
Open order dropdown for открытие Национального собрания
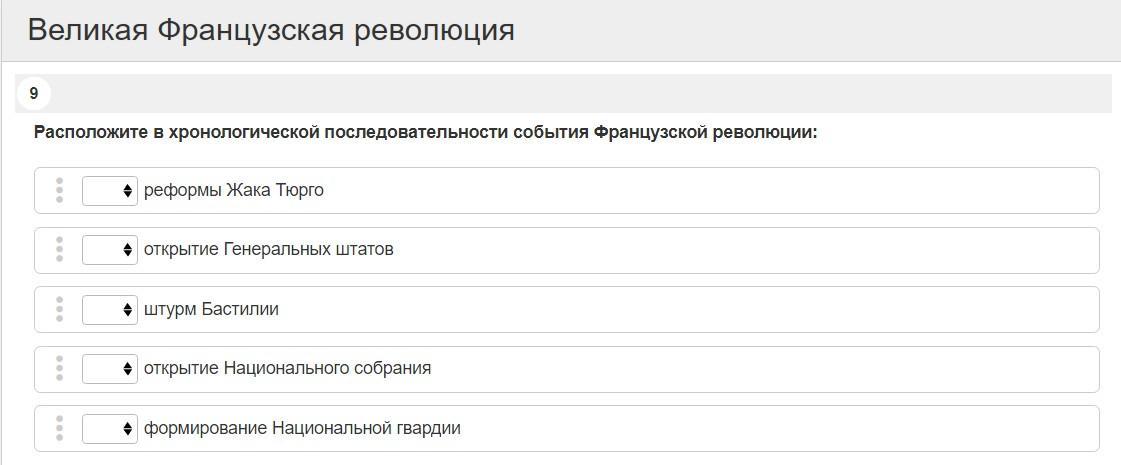click(x=109, y=368)
